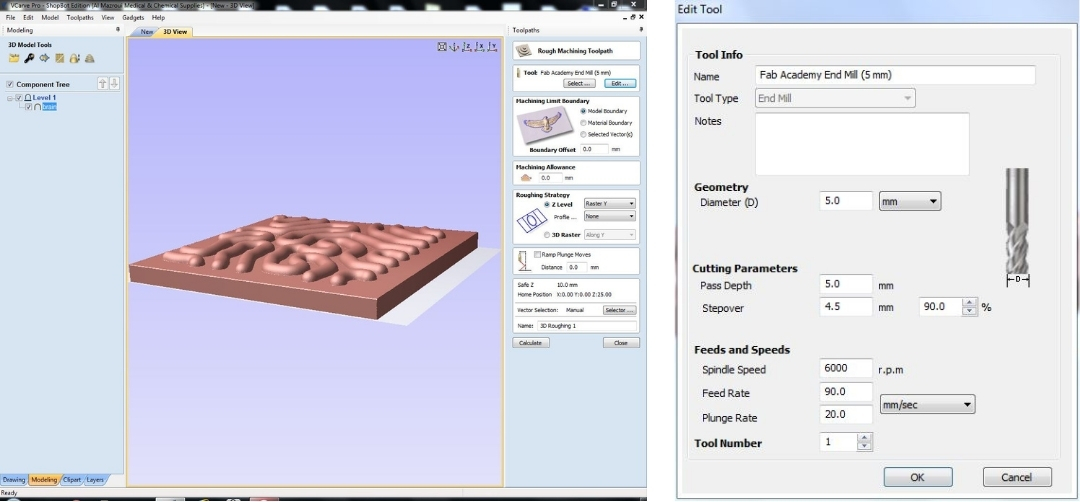Switch to the Clipart tab
Screen dimensions: 1080x502
point(72,480)
